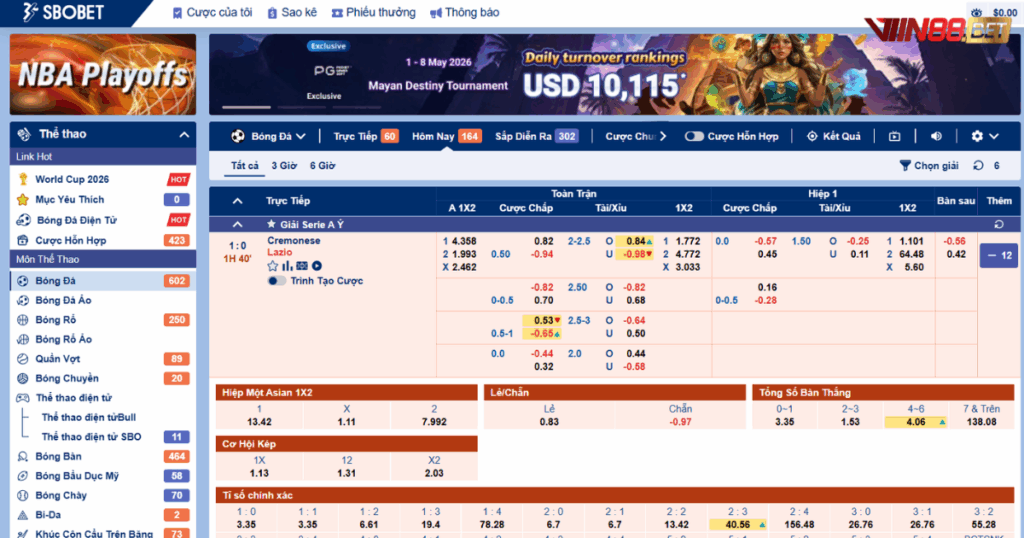
Task: Toggle the sound speaker icon
Action: (x=936, y=136)
